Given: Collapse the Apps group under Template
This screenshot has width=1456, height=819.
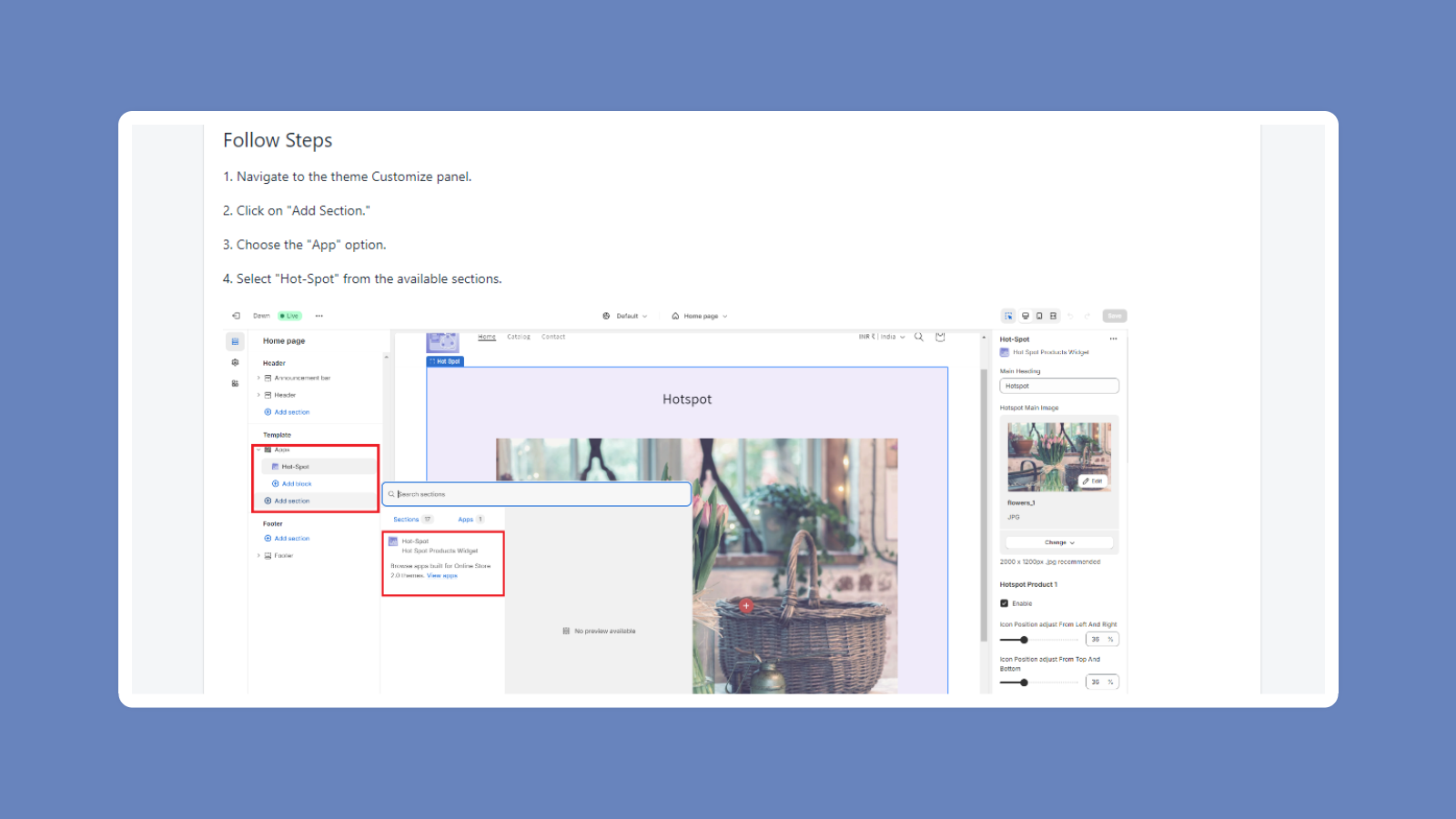Looking at the screenshot, I should coord(258,450).
